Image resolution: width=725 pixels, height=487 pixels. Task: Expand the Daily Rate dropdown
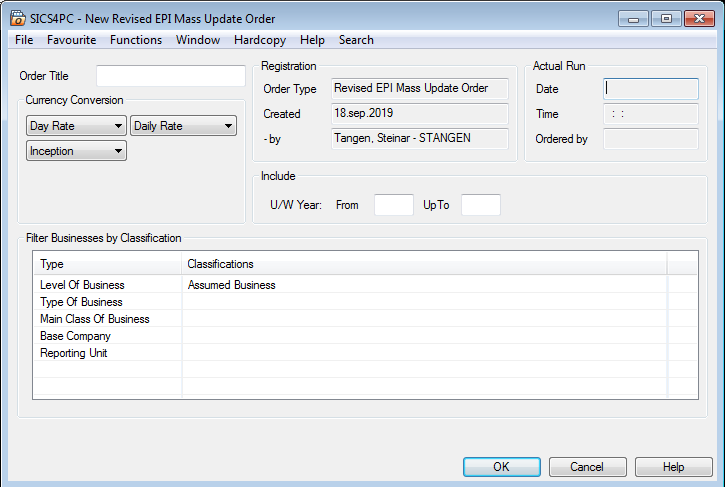[x=183, y=126]
